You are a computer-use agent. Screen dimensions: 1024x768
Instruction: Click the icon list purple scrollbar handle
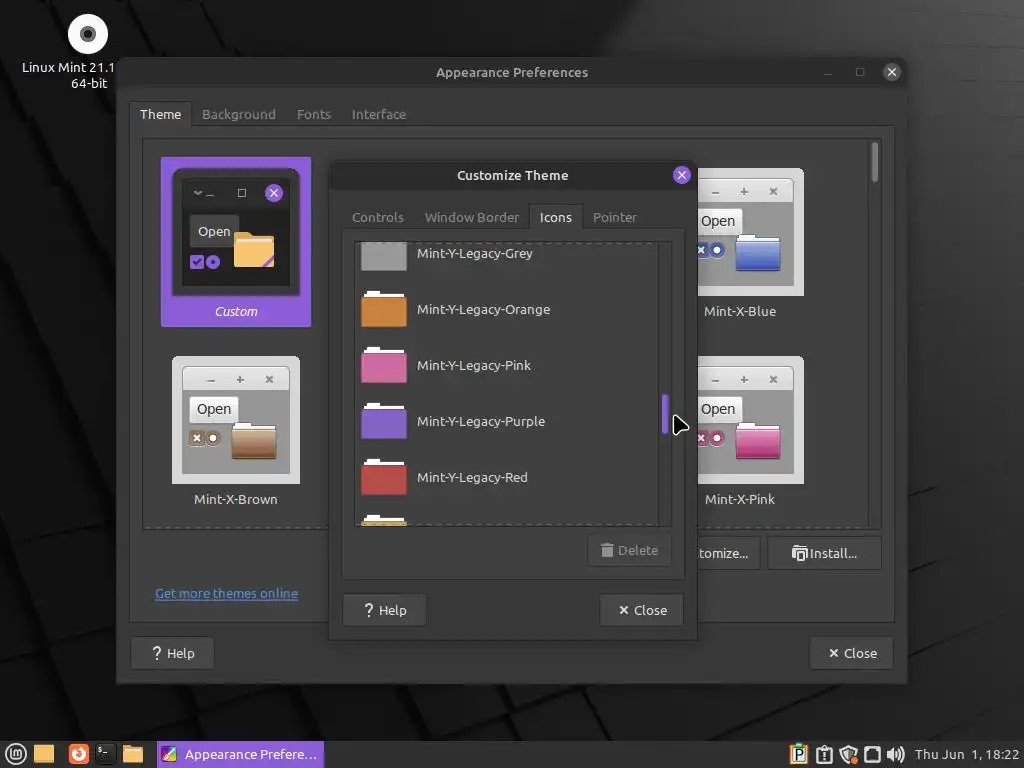pyautogui.click(x=665, y=414)
